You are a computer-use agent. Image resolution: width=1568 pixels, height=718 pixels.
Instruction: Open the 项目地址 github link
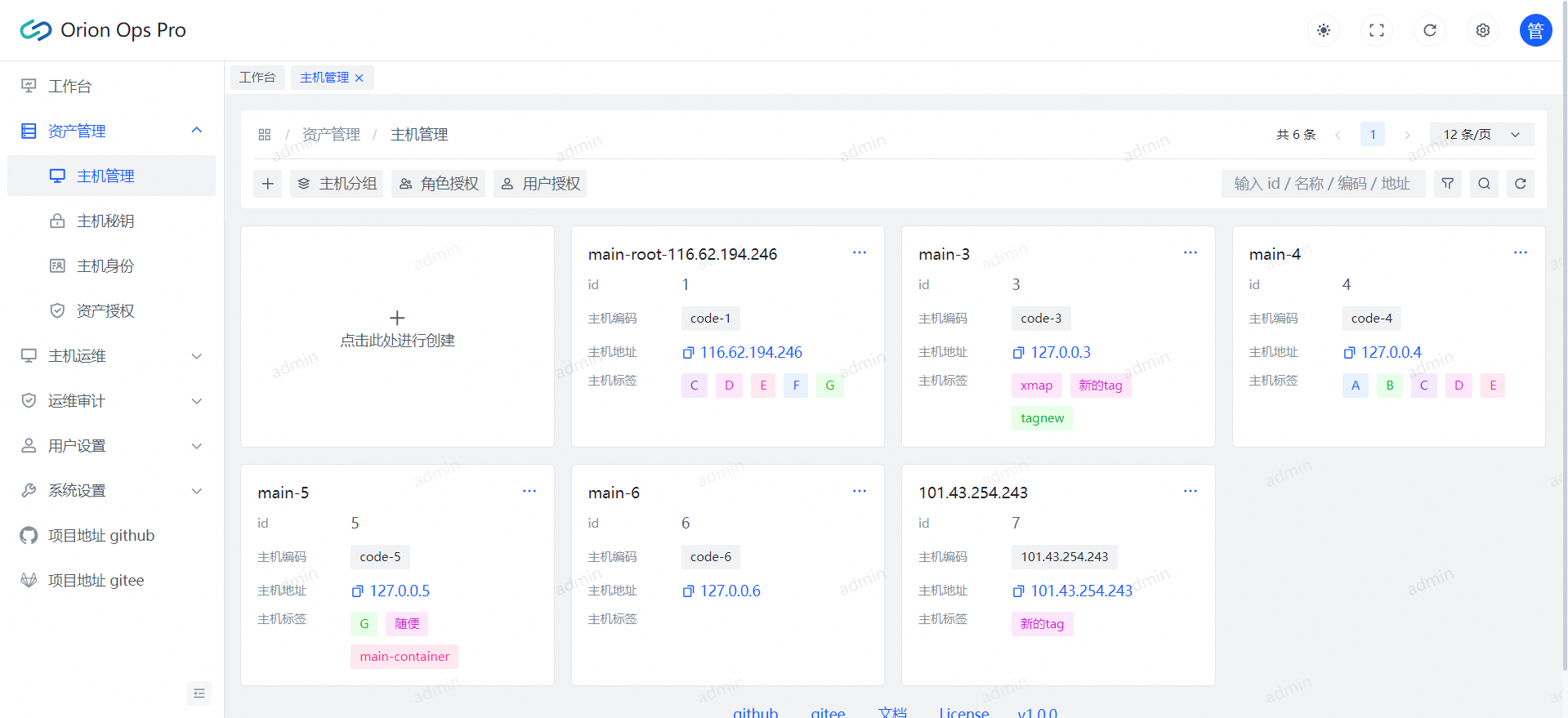click(x=101, y=536)
